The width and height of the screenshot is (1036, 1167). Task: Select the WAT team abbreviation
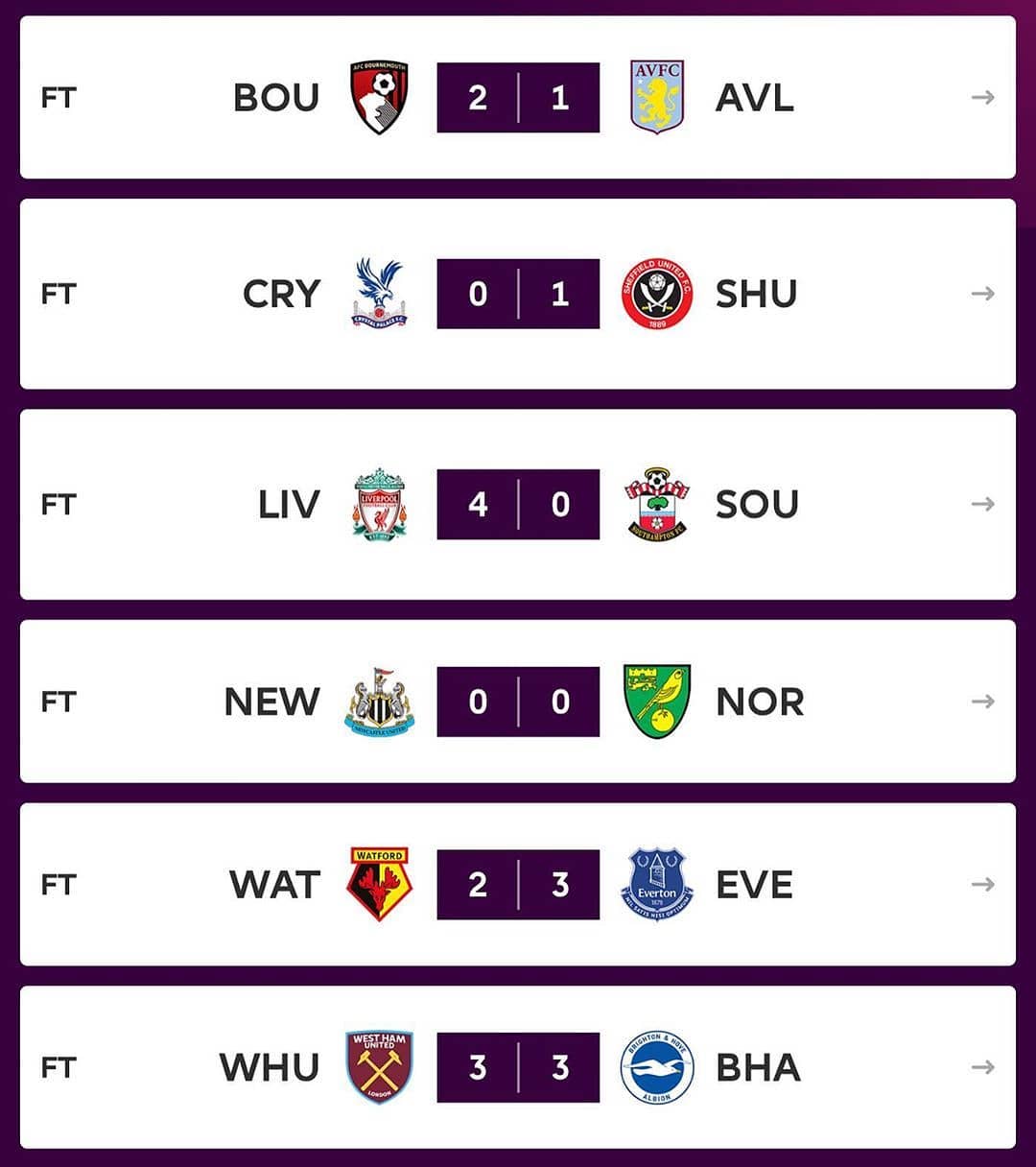[x=274, y=885]
